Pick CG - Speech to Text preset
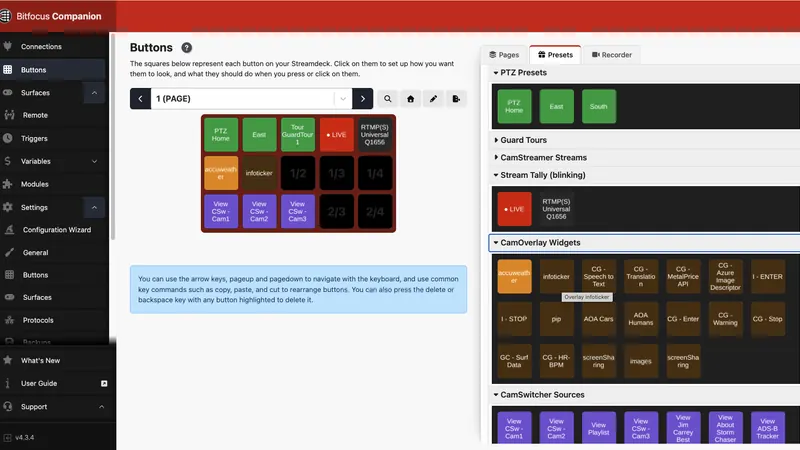This screenshot has width=800, height=450. coord(598,277)
